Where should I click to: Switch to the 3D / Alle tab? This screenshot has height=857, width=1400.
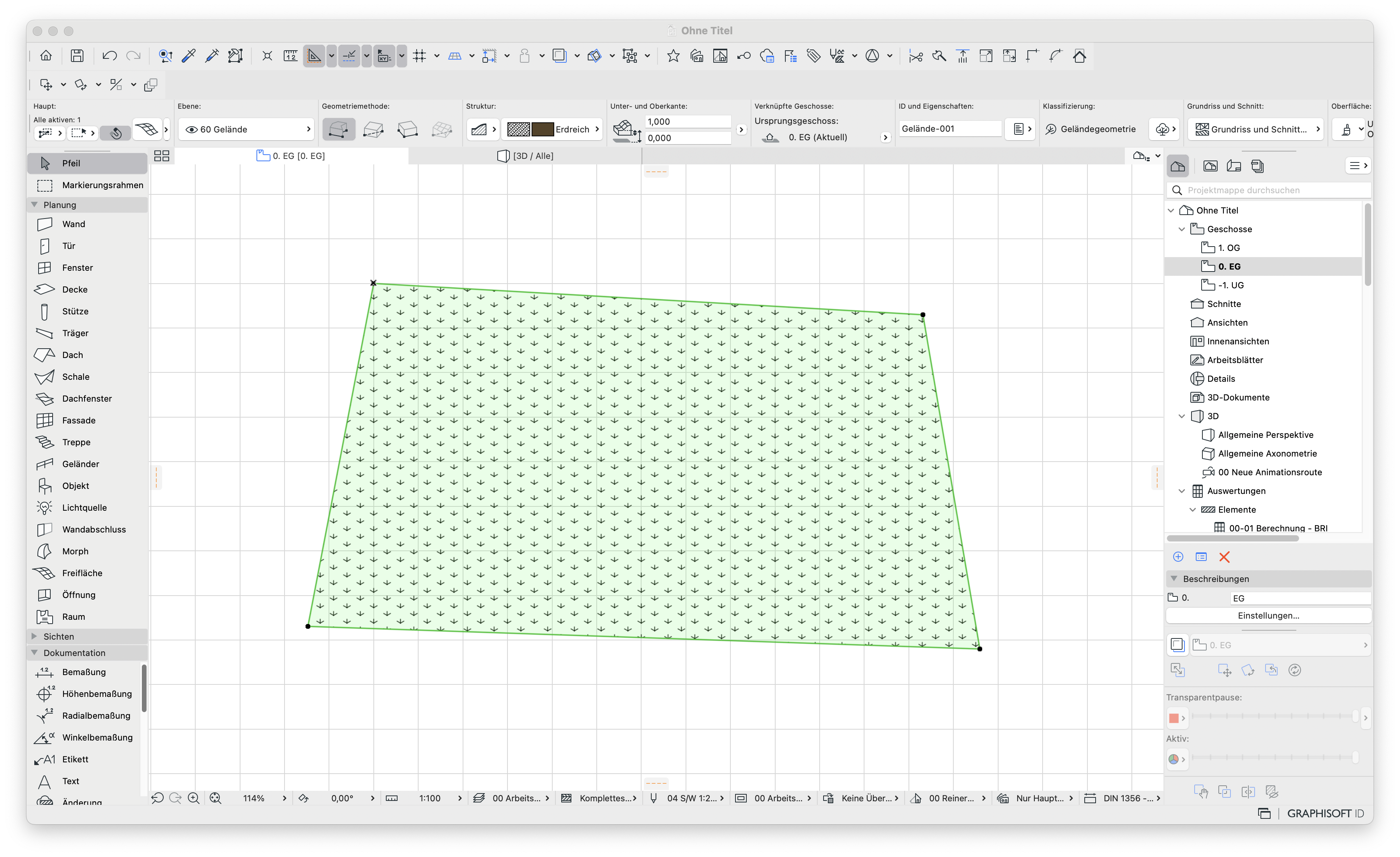[x=525, y=155]
